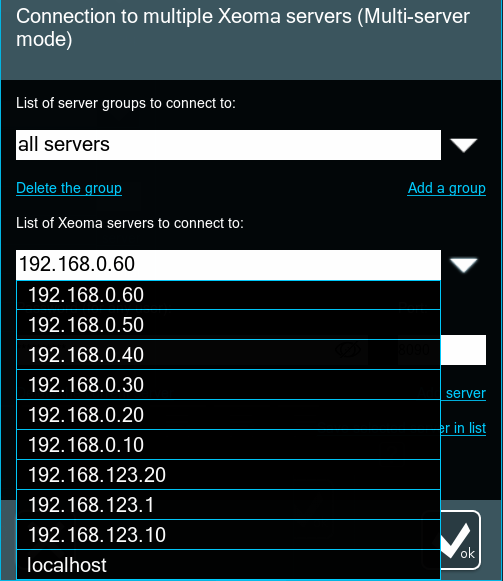
Task: Collapse the Xeoma servers dropdown arrow
Action: (463, 265)
